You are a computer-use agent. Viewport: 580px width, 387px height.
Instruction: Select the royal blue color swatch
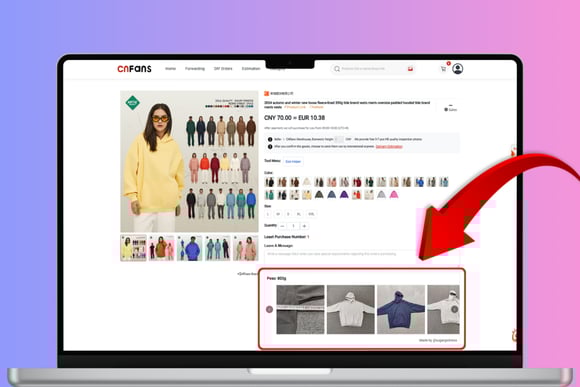419,182
